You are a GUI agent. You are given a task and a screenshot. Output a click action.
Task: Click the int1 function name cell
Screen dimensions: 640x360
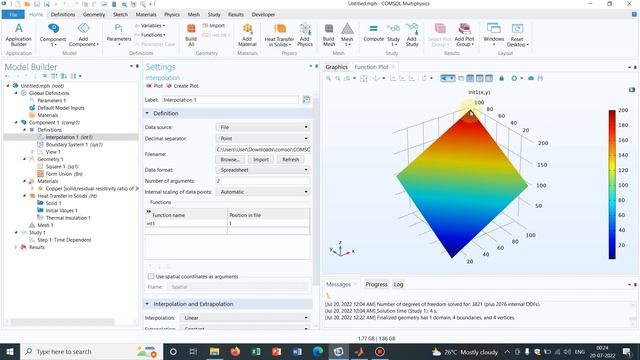[186, 223]
